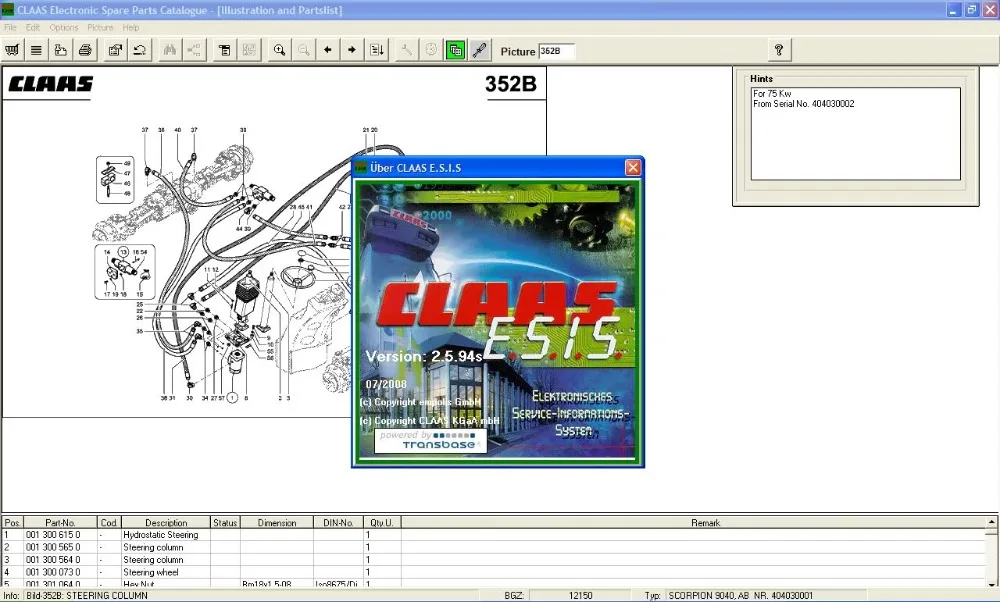Go to next picture with right arrow
The height and width of the screenshot is (602, 1000).
[352, 50]
